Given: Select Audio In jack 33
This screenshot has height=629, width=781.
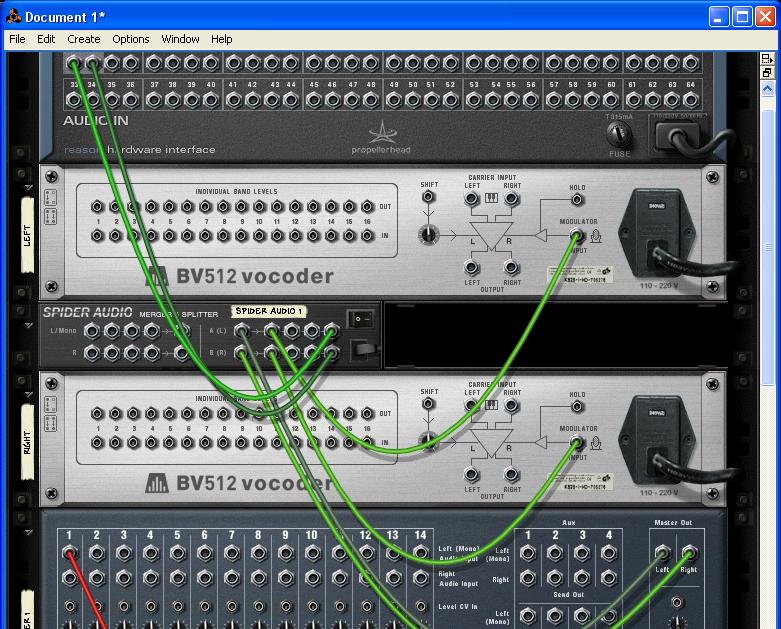Looking at the screenshot, I should [74, 100].
